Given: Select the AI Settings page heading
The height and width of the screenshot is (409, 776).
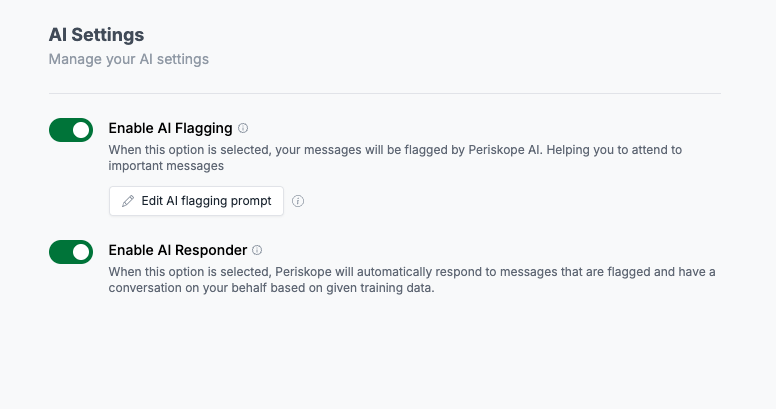Looking at the screenshot, I should pyautogui.click(x=97, y=35).
